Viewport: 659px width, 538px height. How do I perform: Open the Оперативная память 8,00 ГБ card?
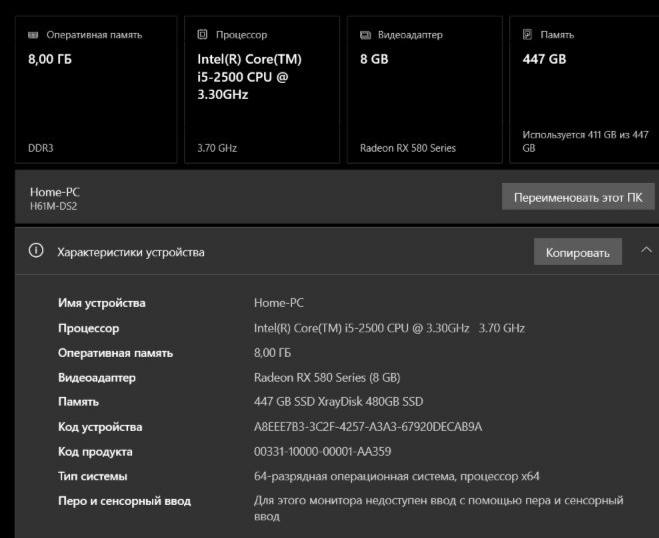pyautogui.click(x=96, y=90)
